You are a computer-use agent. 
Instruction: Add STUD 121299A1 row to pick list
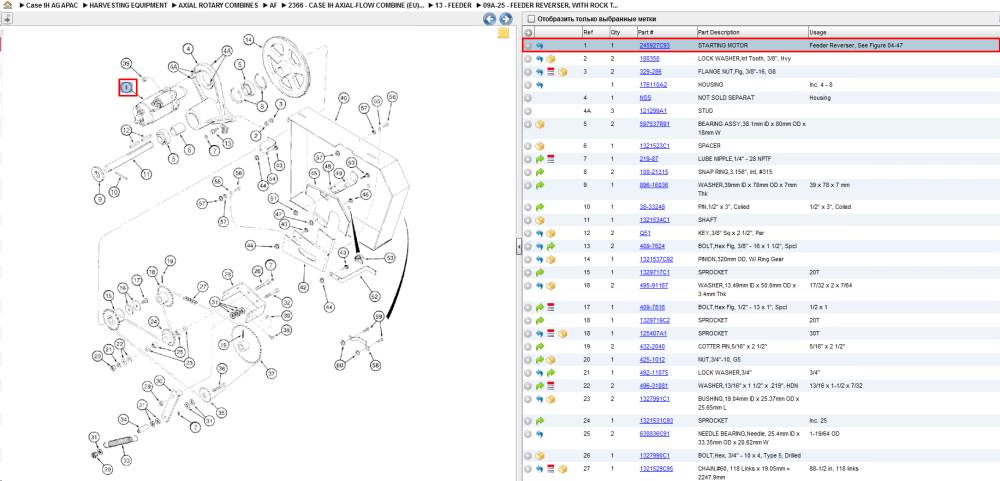pos(528,111)
